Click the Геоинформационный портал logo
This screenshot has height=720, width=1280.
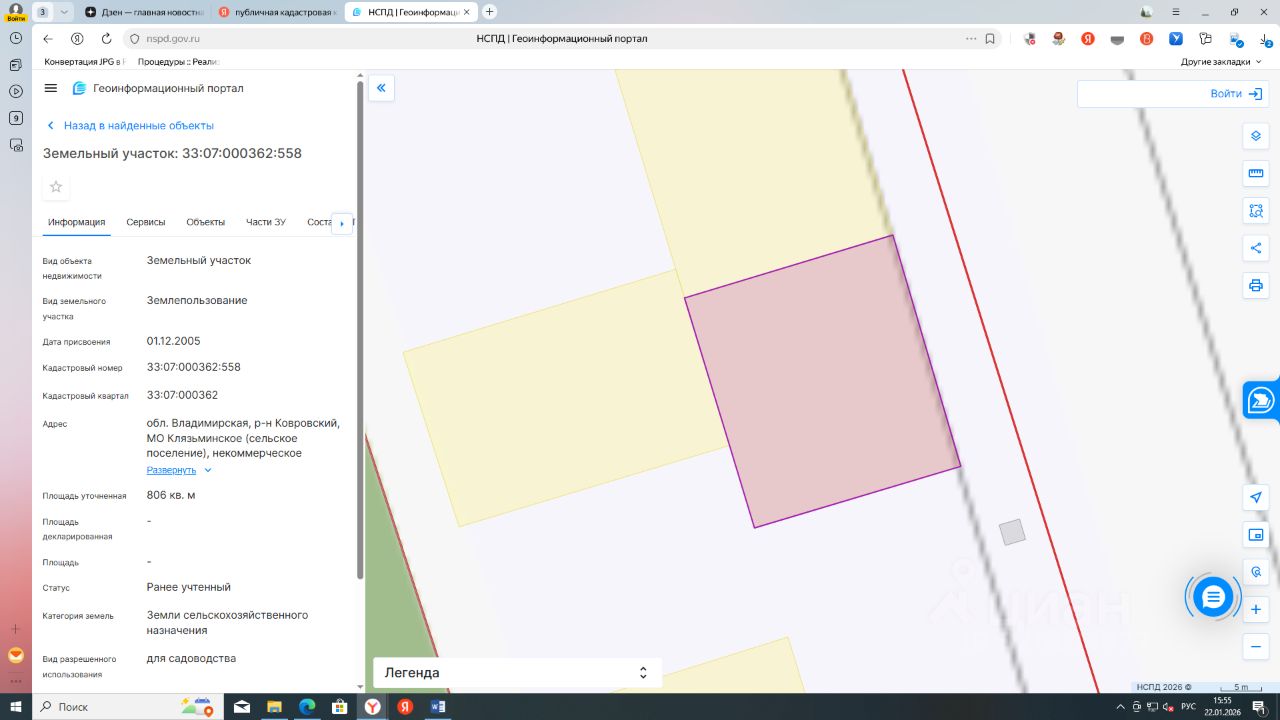pyautogui.click(x=158, y=88)
